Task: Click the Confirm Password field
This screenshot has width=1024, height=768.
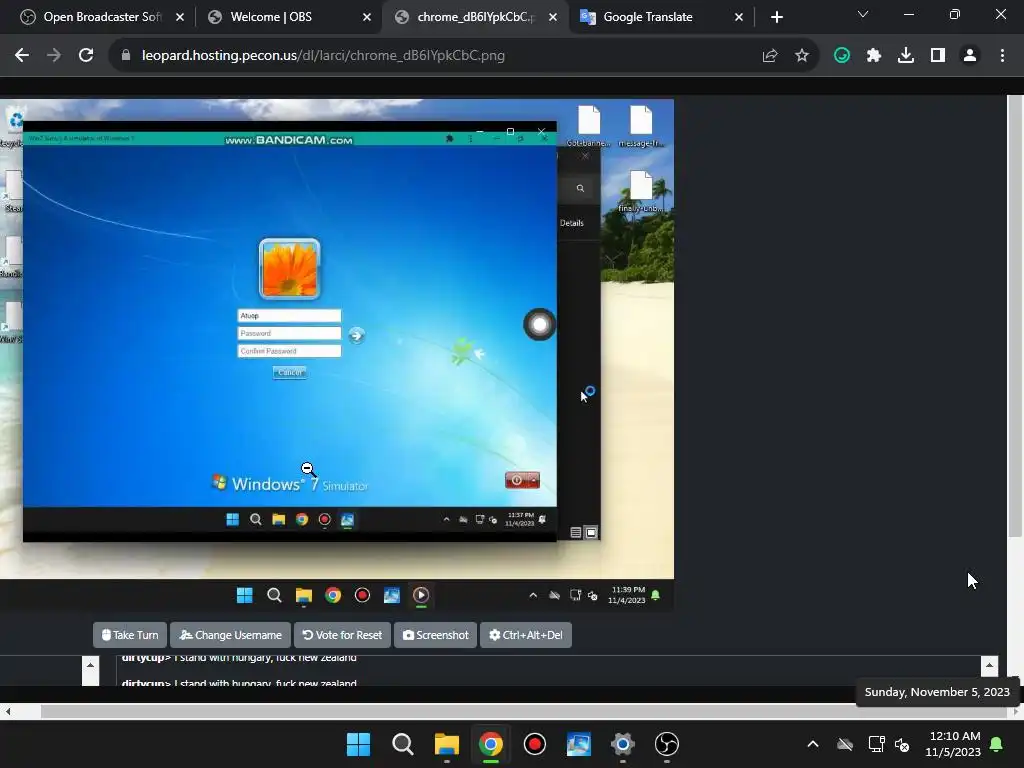Action: [289, 351]
